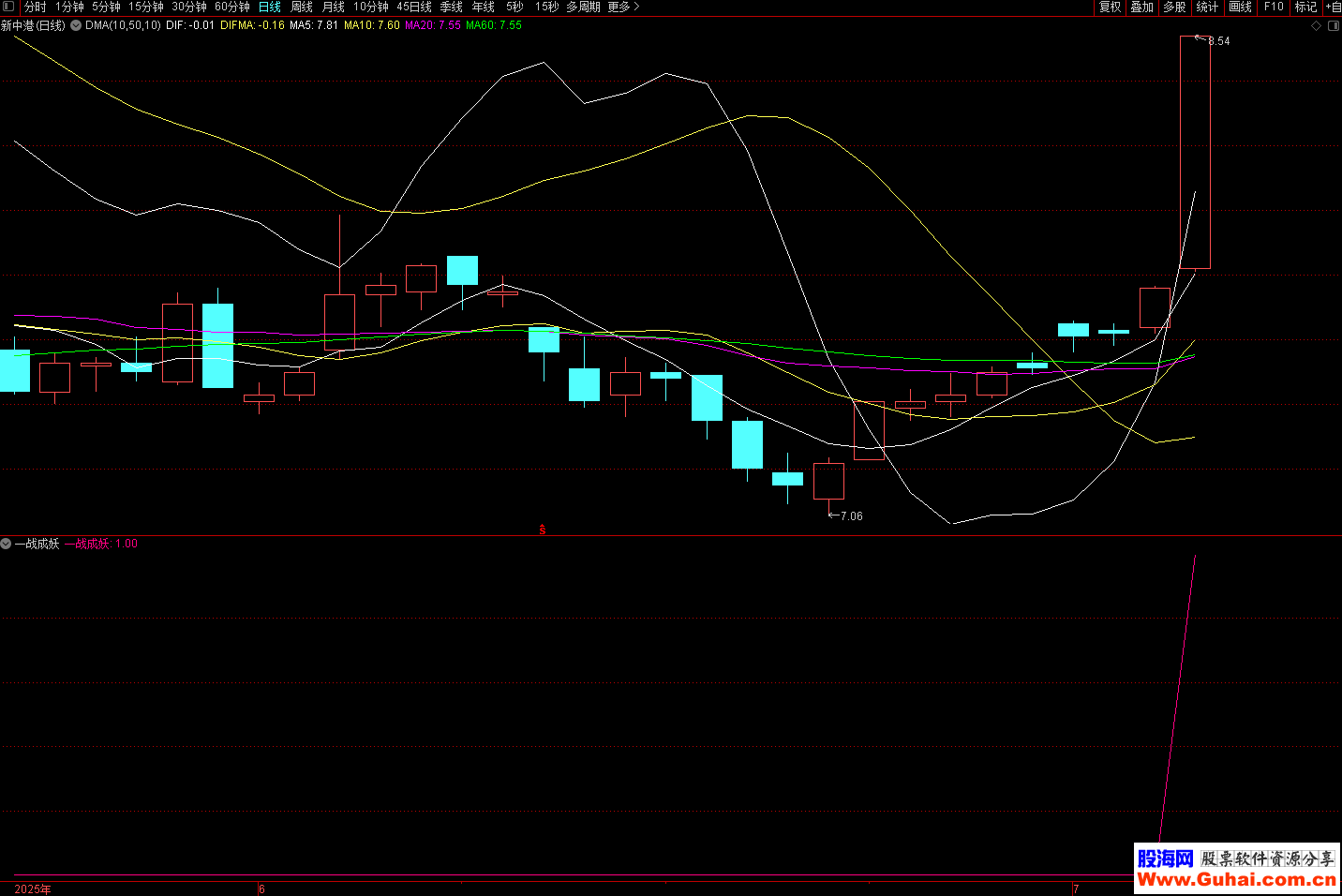Open the 多周期 multi-period view
The height and width of the screenshot is (896, 1342).
[583, 7]
